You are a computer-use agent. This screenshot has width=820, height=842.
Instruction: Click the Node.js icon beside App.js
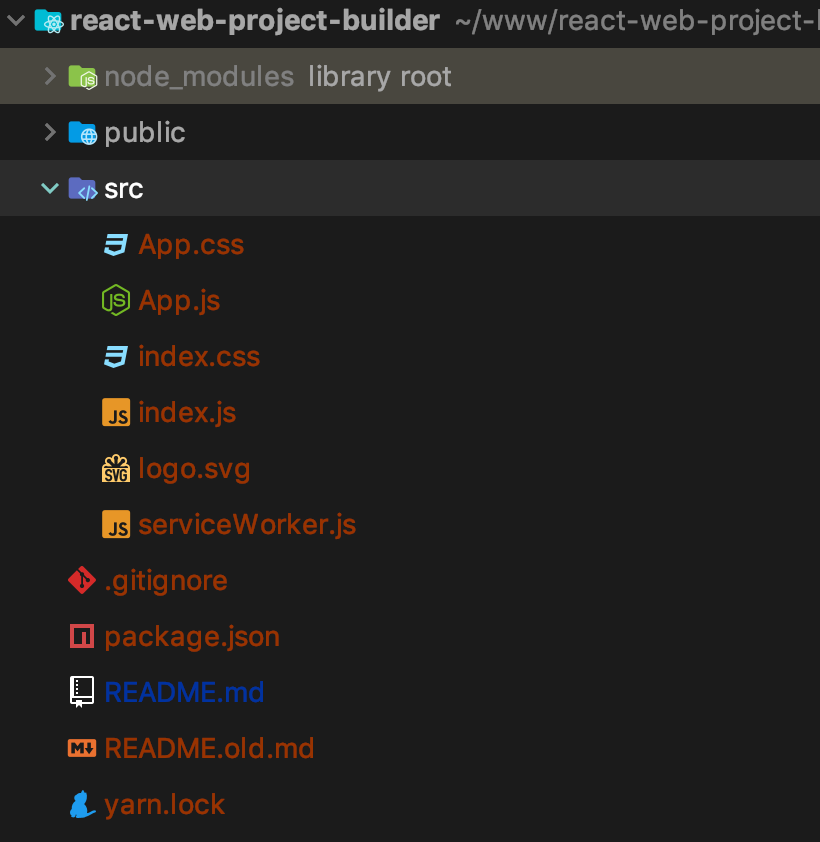pyautogui.click(x=116, y=300)
